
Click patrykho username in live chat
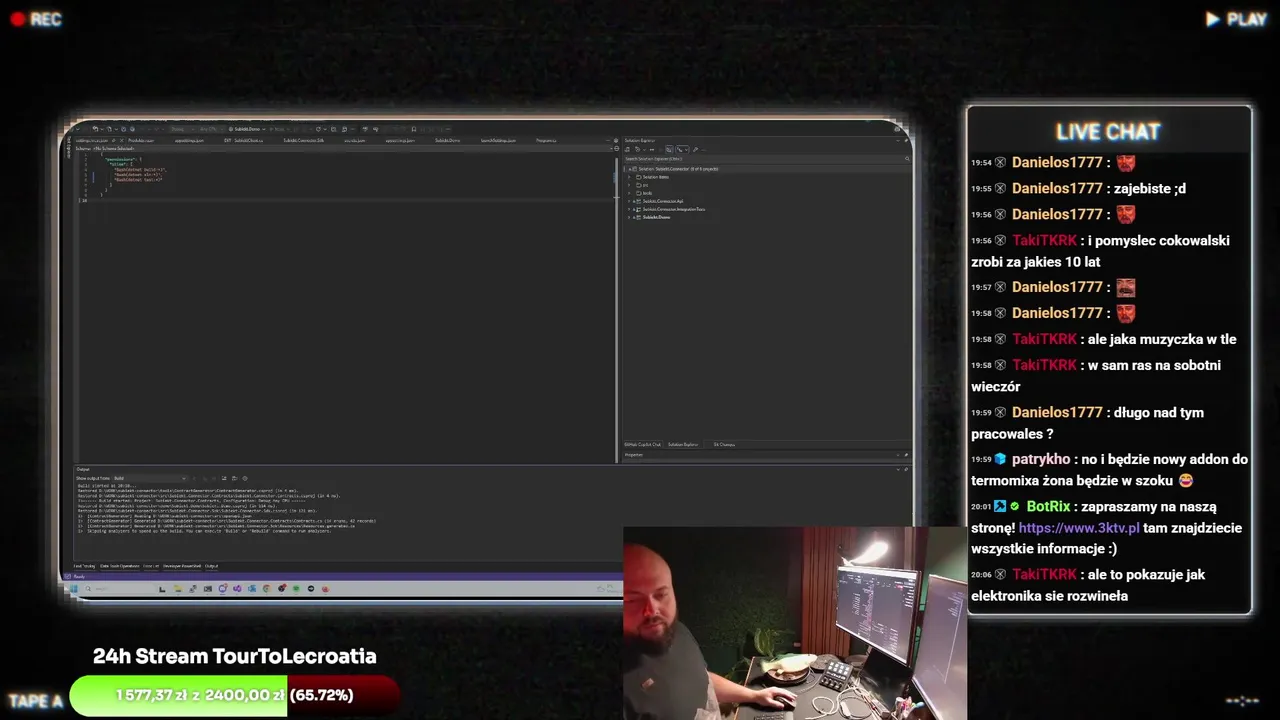click(x=1041, y=459)
